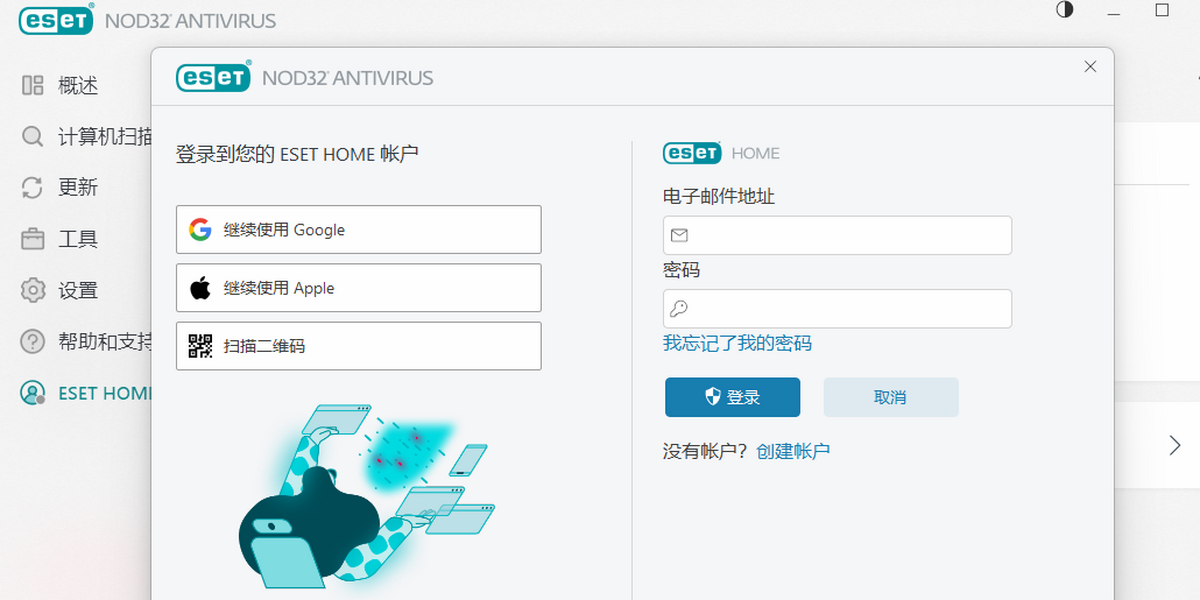Click the 登录到您的 ESET HOME 帐户 heading
The height and width of the screenshot is (600, 1200).
click(297, 154)
